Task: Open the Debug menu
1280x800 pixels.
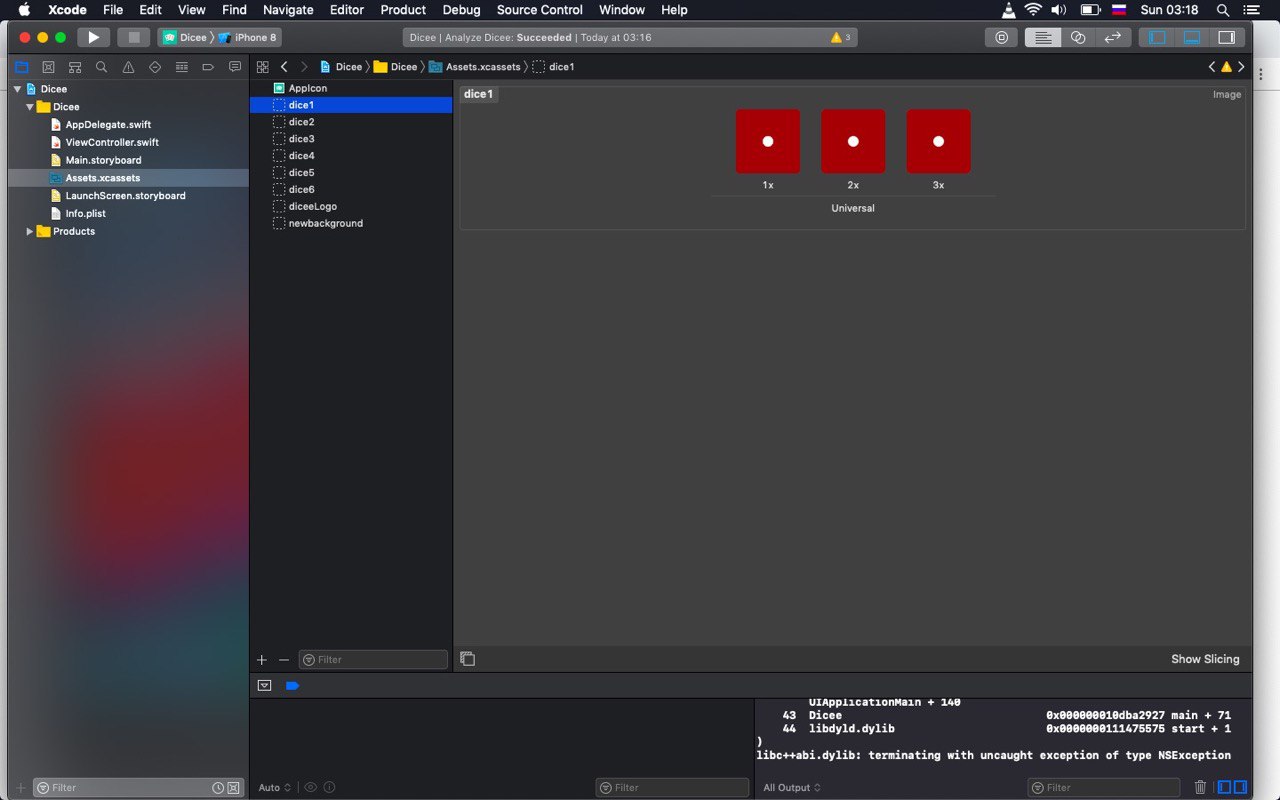Action: [x=461, y=10]
